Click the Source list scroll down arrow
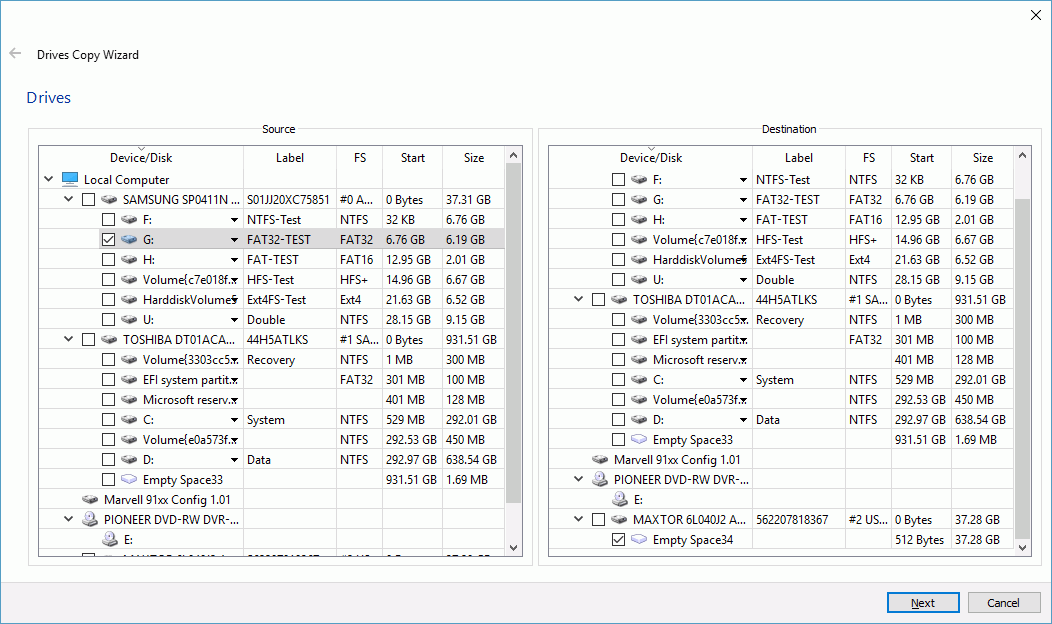This screenshot has width=1052, height=624. tap(513, 548)
